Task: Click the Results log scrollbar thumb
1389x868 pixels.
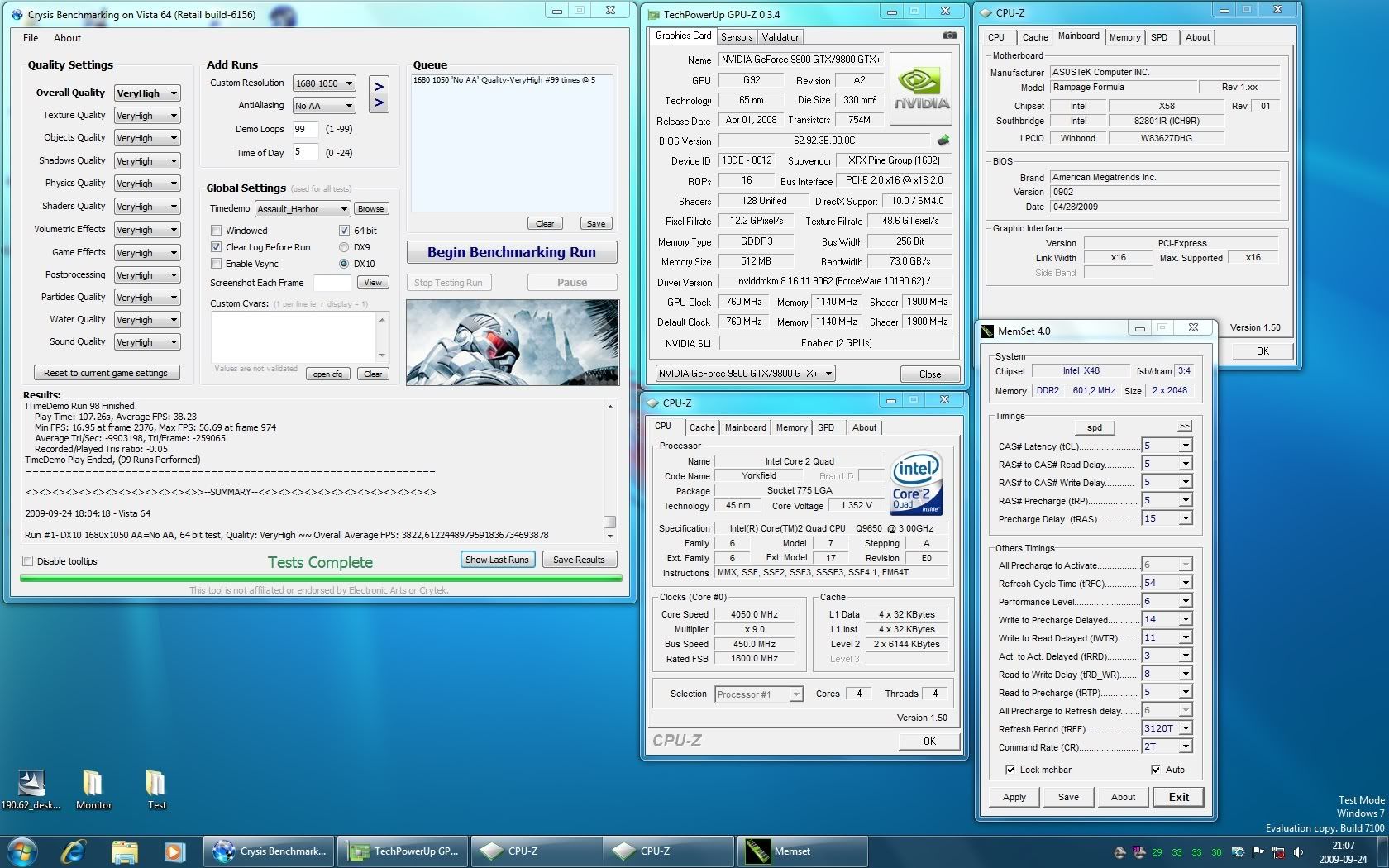Action: point(610,522)
